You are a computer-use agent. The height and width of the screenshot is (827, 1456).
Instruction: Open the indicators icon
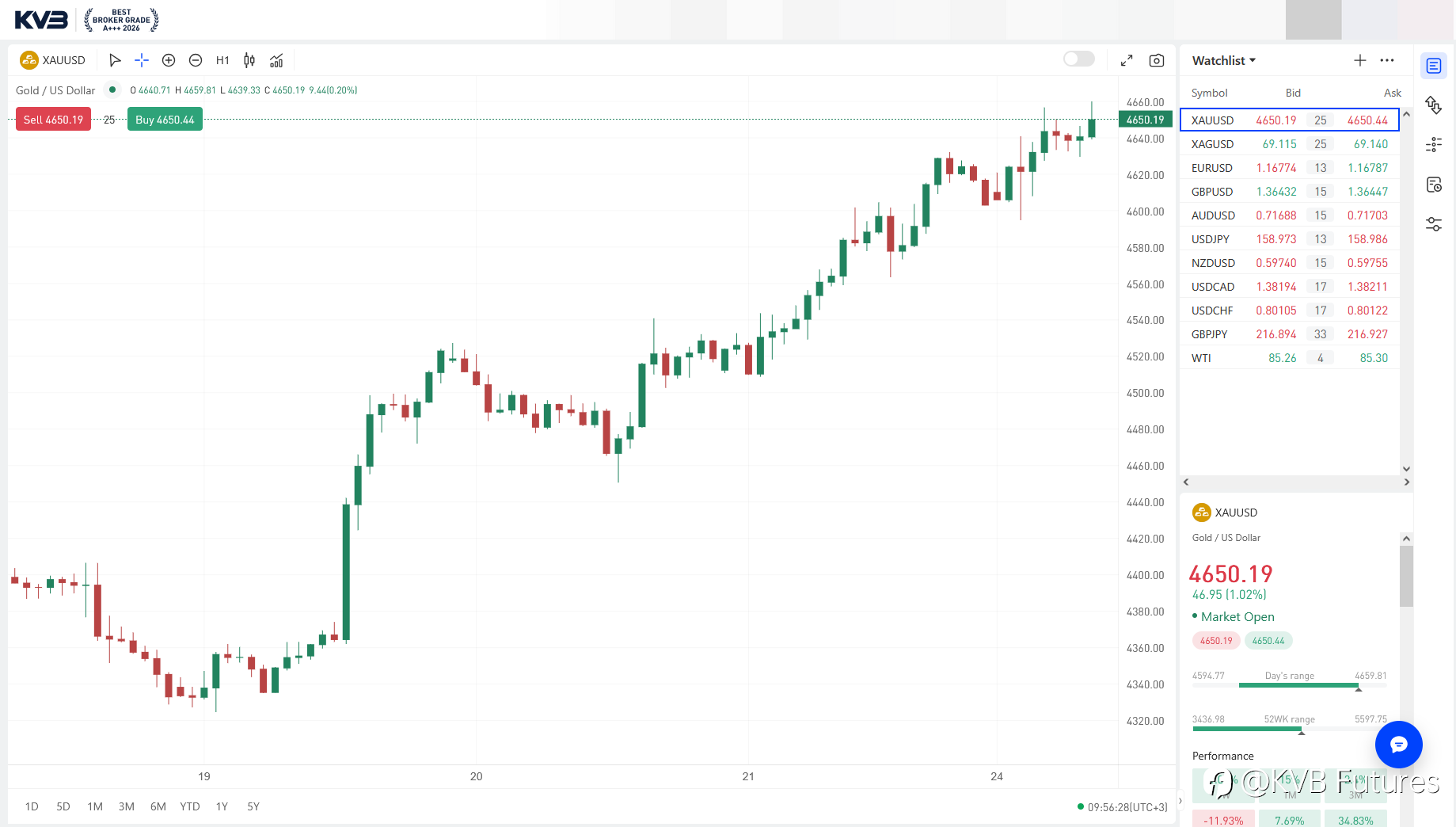click(276, 60)
